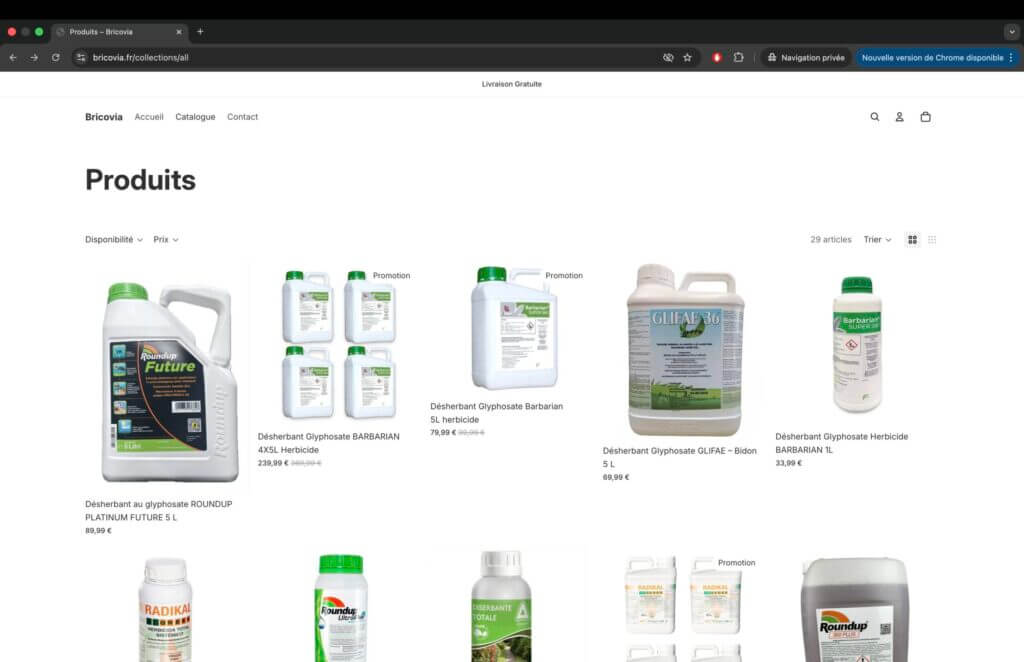The width and height of the screenshot is (1024, 662).
Task: Click the account login person icon
Action: click(x=899, y=117)
